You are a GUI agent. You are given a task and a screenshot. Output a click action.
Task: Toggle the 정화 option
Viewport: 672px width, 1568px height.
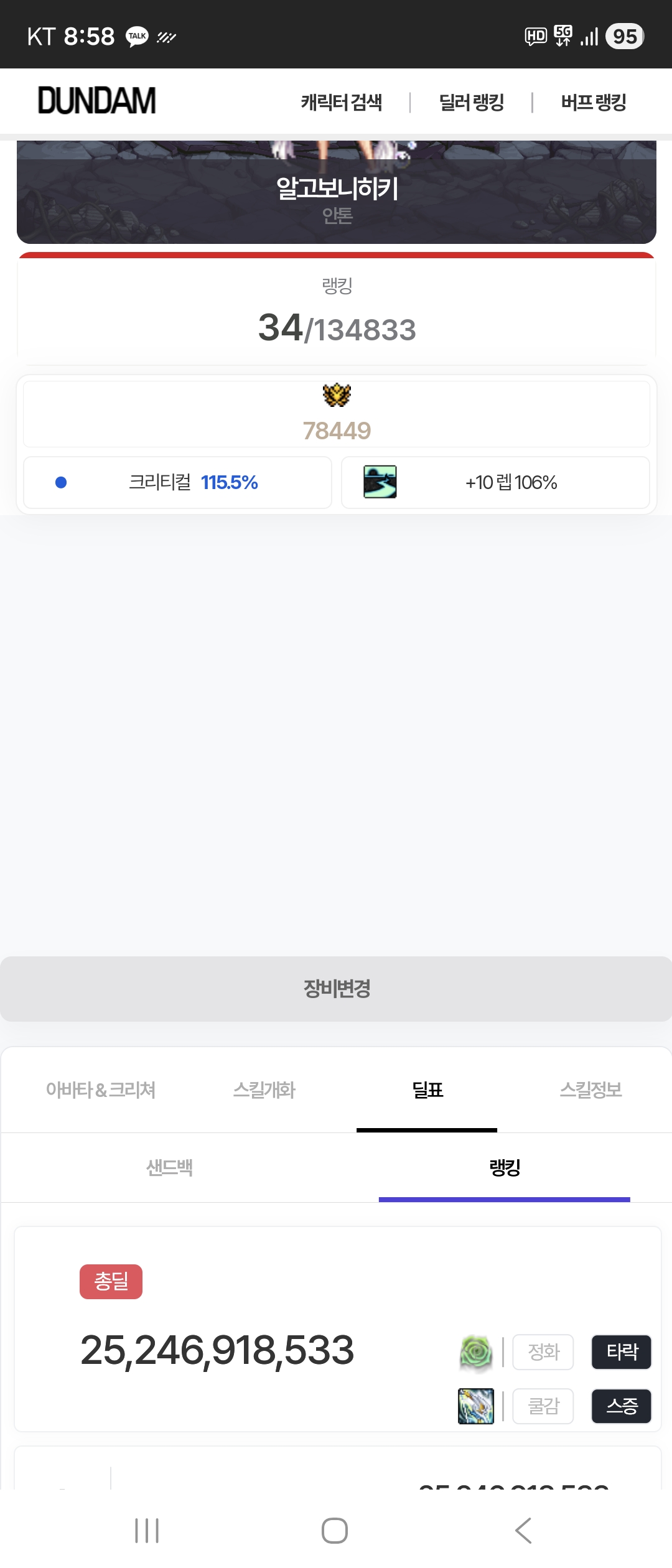(x=543, y=1352)
